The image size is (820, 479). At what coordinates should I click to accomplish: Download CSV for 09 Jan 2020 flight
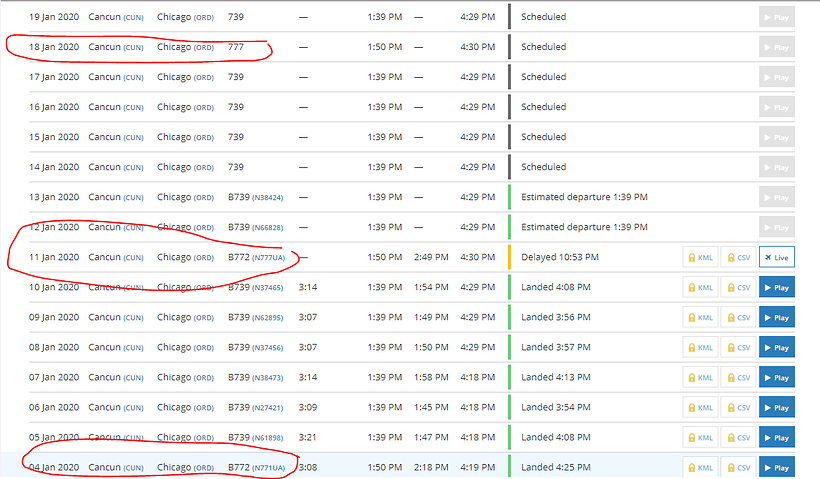(x=738, y=317)
